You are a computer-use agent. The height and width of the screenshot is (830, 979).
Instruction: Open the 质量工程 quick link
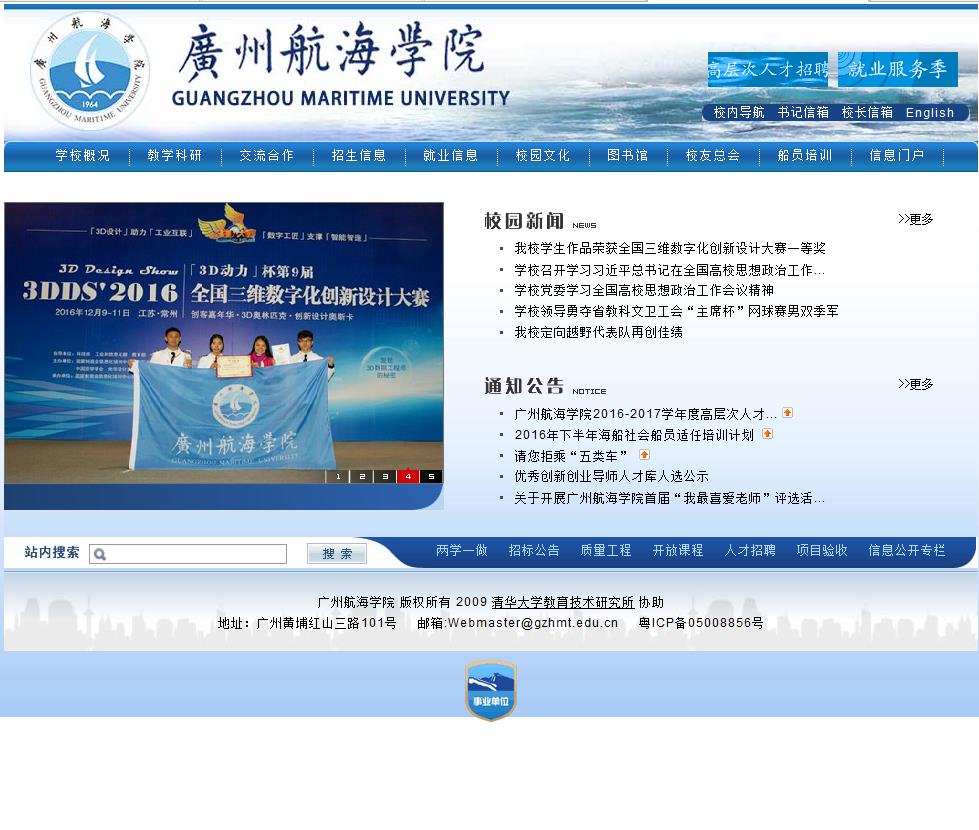click(x=606, y=550)
